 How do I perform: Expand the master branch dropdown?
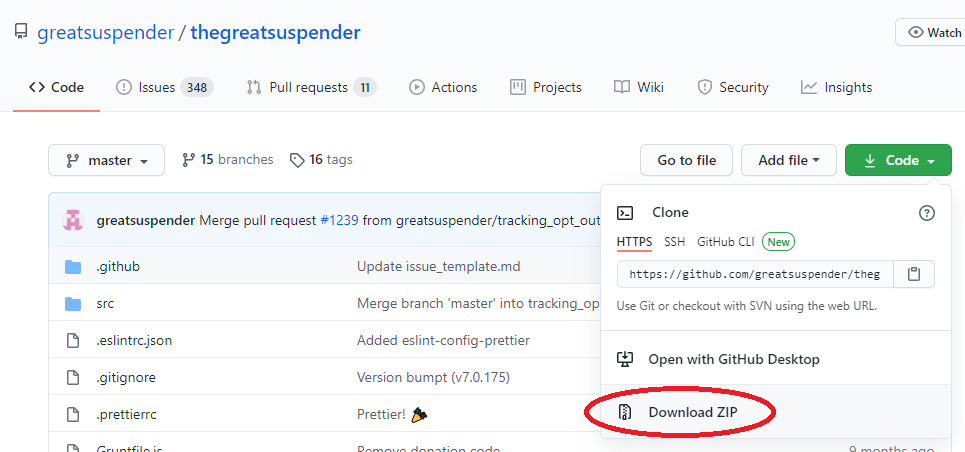[106, 160]
